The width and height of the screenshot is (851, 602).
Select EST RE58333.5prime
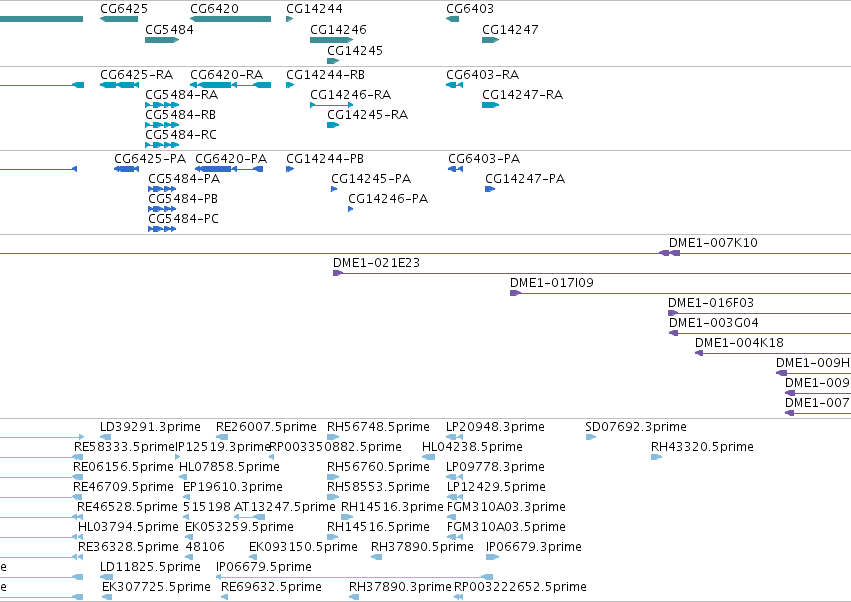click(x=124, y=447)
